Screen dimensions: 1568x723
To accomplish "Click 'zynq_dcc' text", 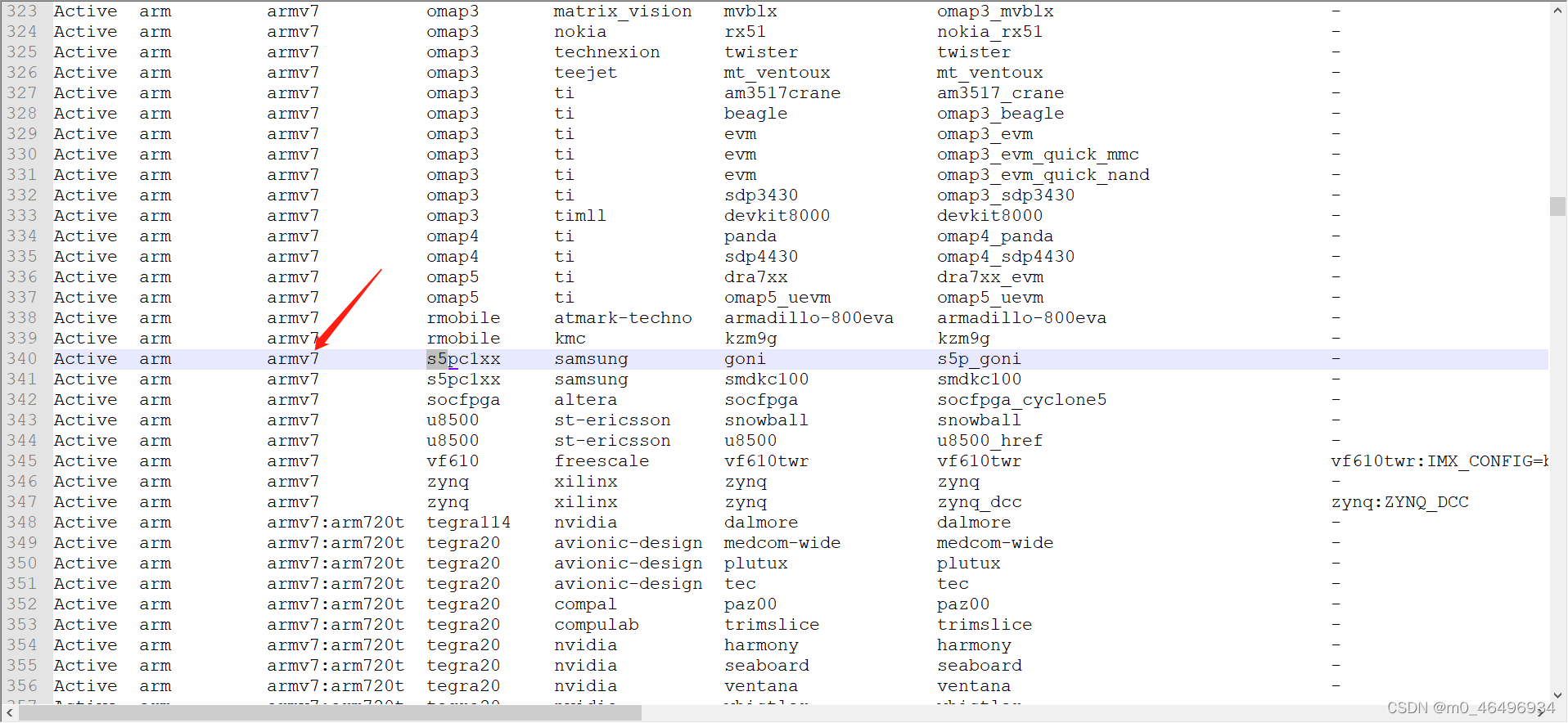I will pos(979,502).
